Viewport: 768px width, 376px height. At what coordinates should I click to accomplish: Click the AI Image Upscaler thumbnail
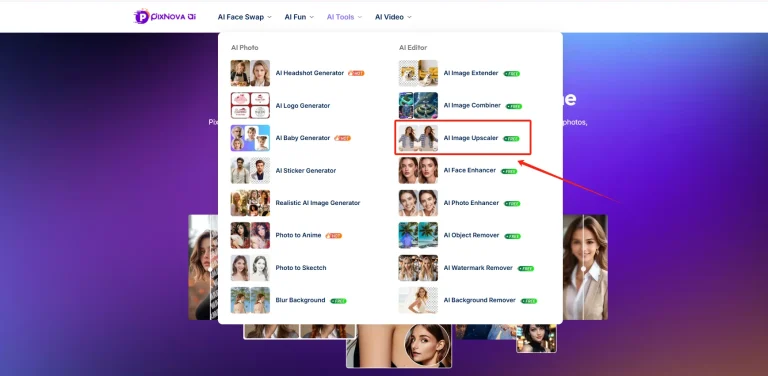[418, 138]
